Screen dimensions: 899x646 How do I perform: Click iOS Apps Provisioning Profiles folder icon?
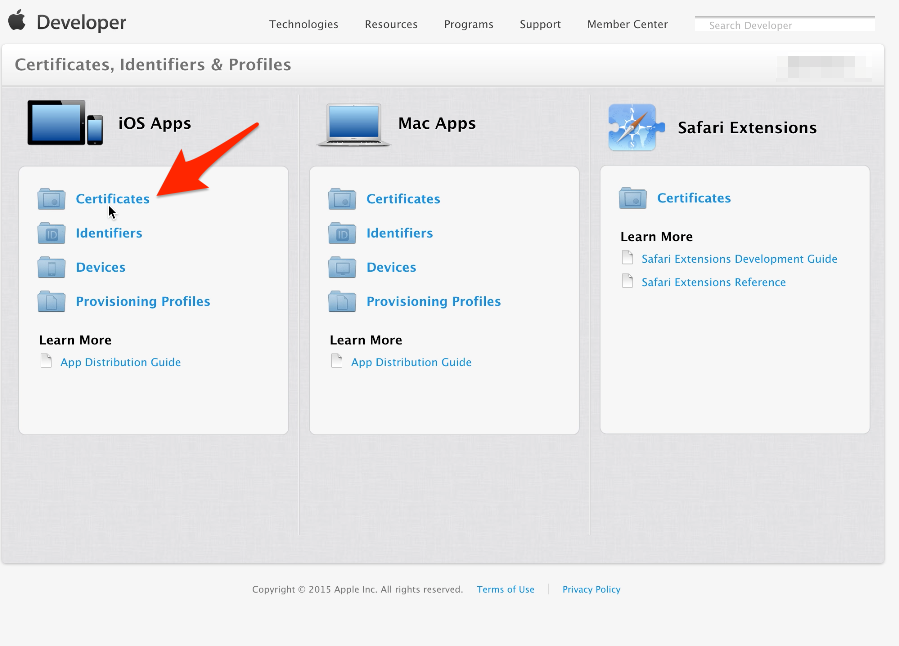(x=52, y=302)
